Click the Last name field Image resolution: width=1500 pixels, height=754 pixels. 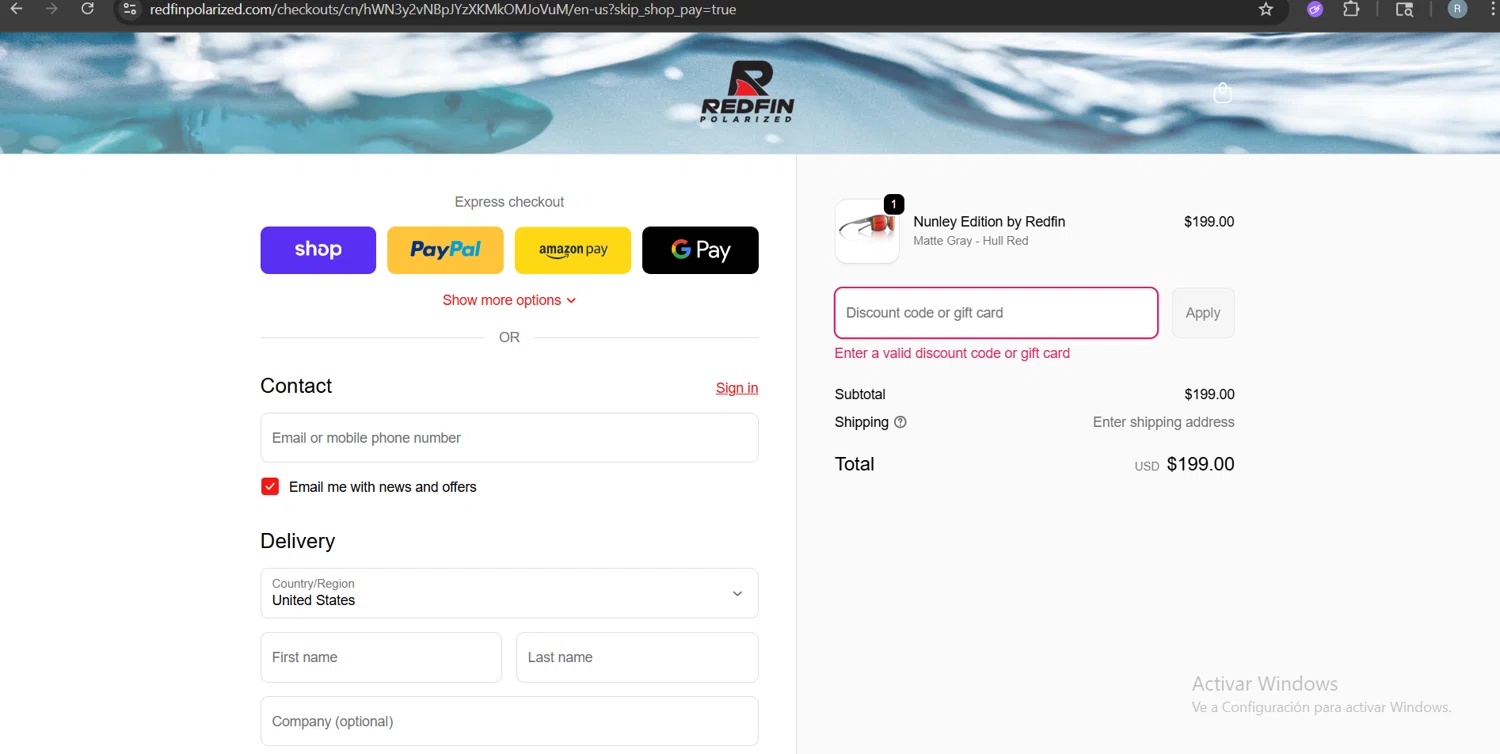point(637,657)
